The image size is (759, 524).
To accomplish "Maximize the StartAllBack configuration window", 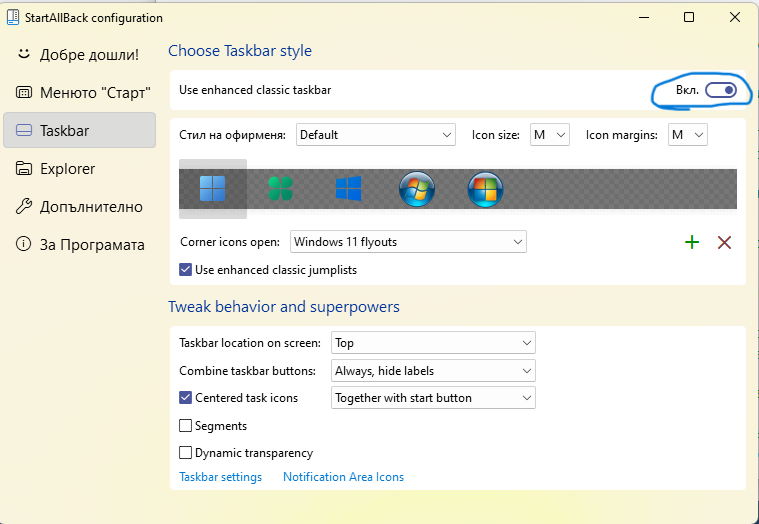I will (689, 17).
